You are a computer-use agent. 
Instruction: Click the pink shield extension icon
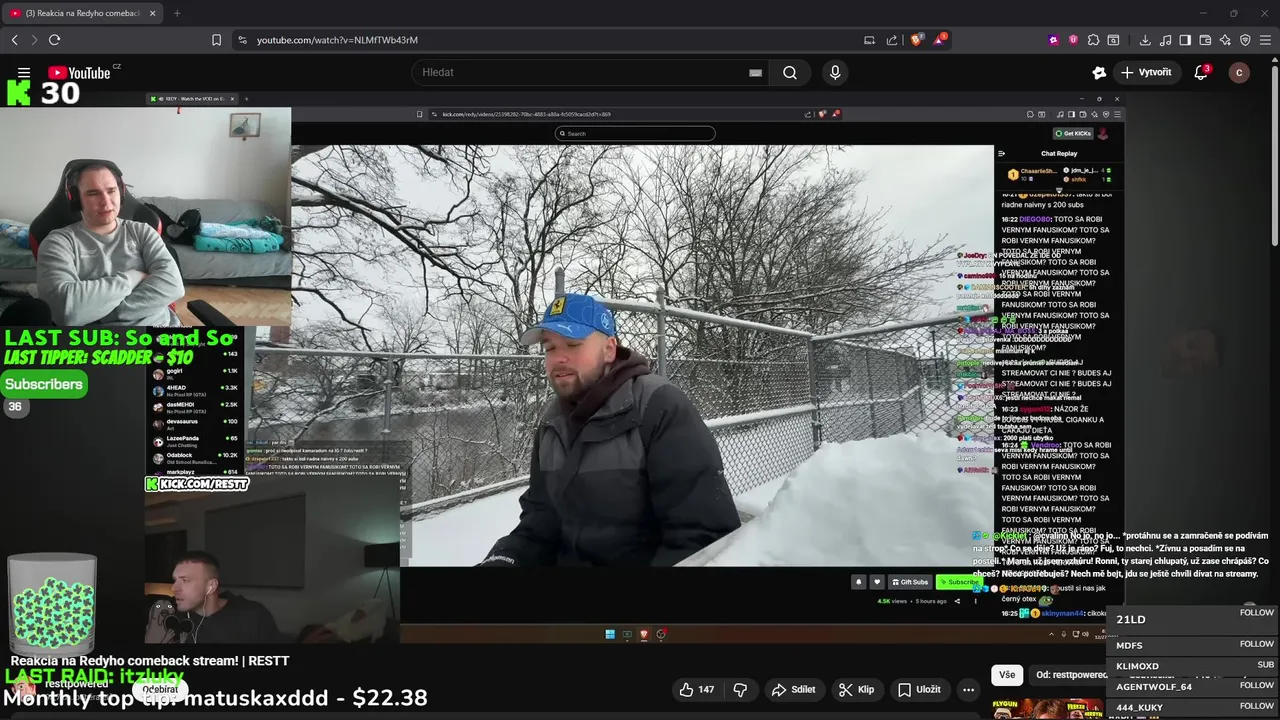tap(1073, 40)
